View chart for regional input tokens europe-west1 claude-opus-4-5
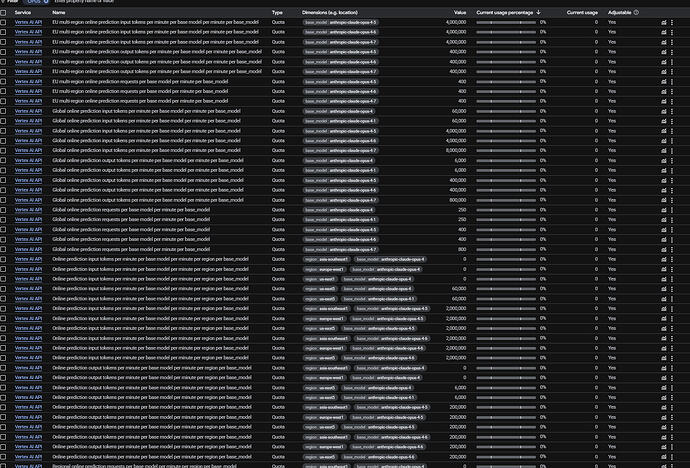The width and height of the screenshot is (690, 468). tap(664, 318)
